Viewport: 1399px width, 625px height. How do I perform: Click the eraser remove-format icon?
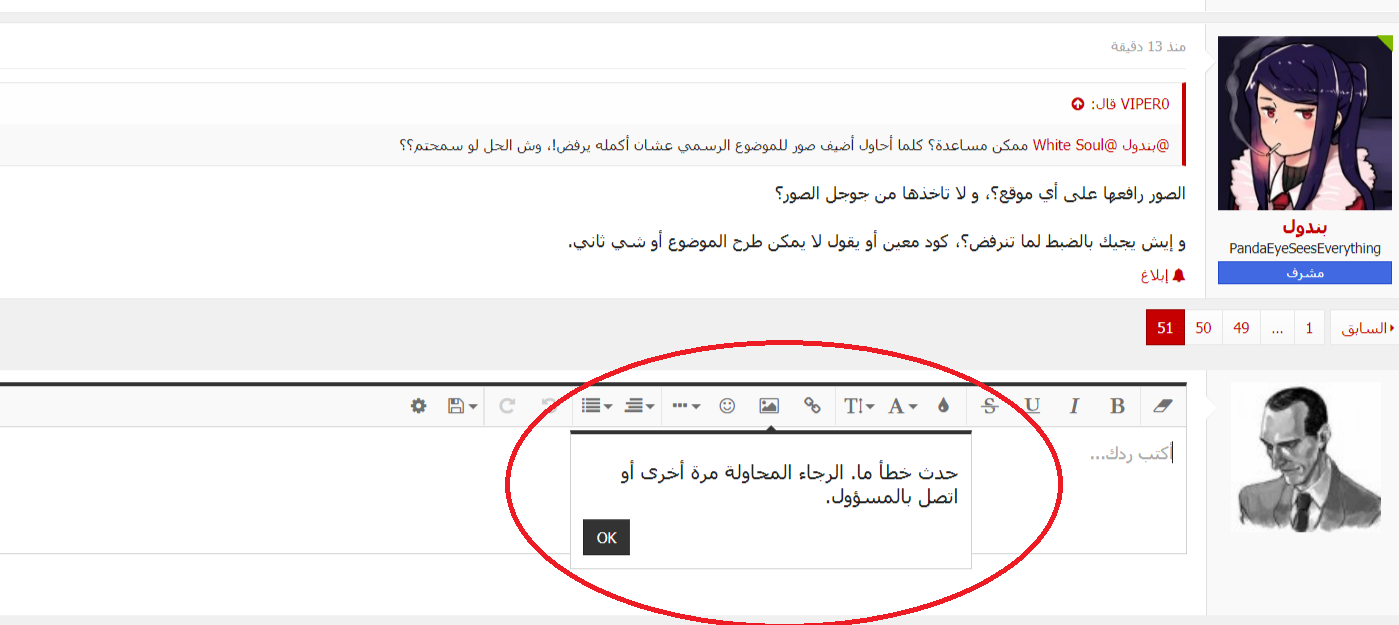[x=1161, y=406]
